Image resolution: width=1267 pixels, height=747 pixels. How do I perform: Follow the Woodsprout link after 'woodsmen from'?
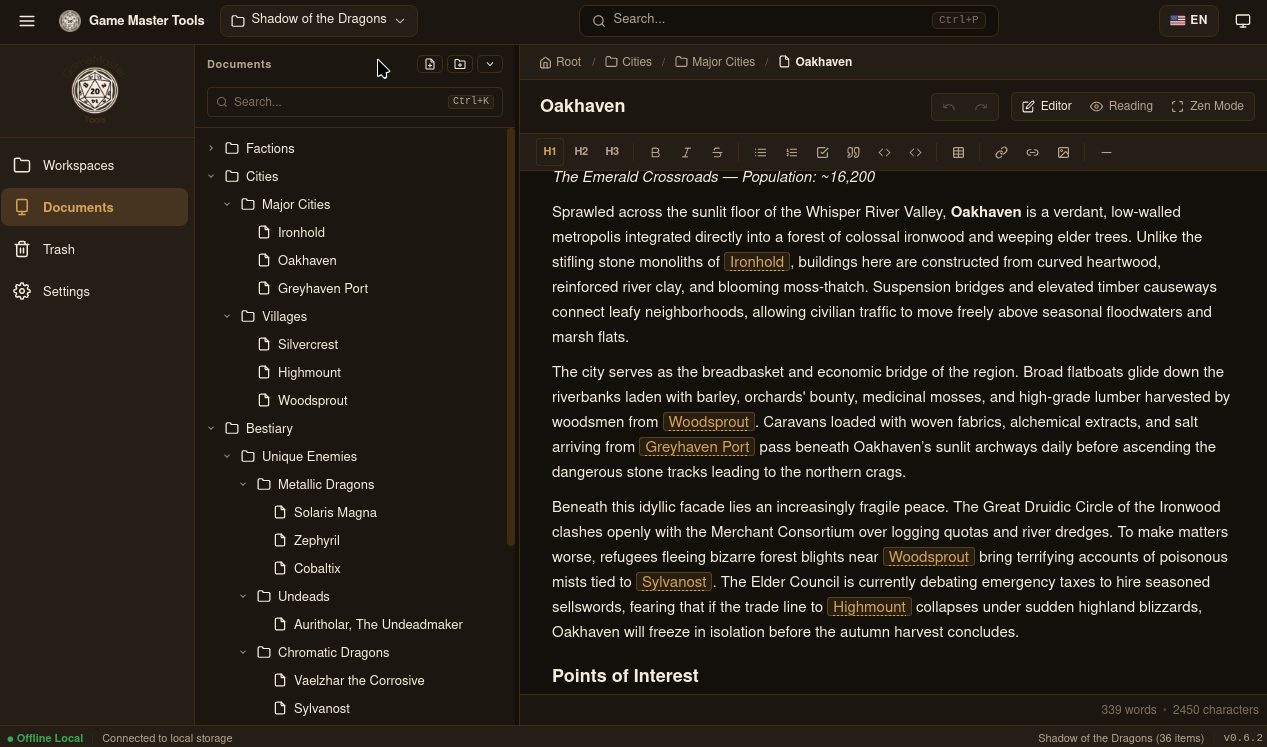click(709, 422)
